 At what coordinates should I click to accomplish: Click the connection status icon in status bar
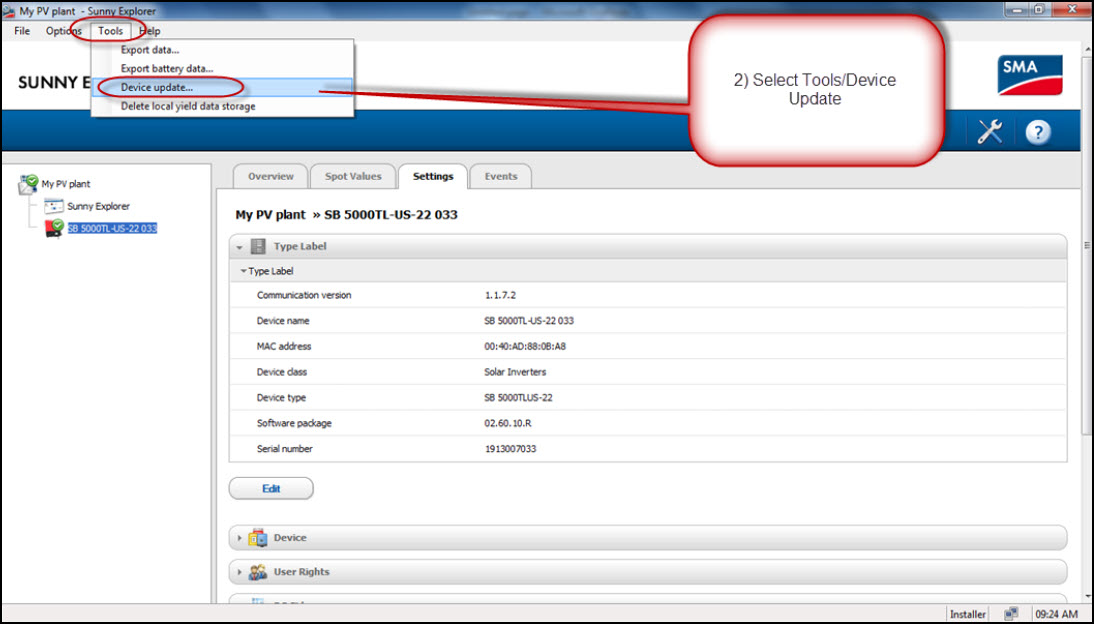tap(1010, 614)
